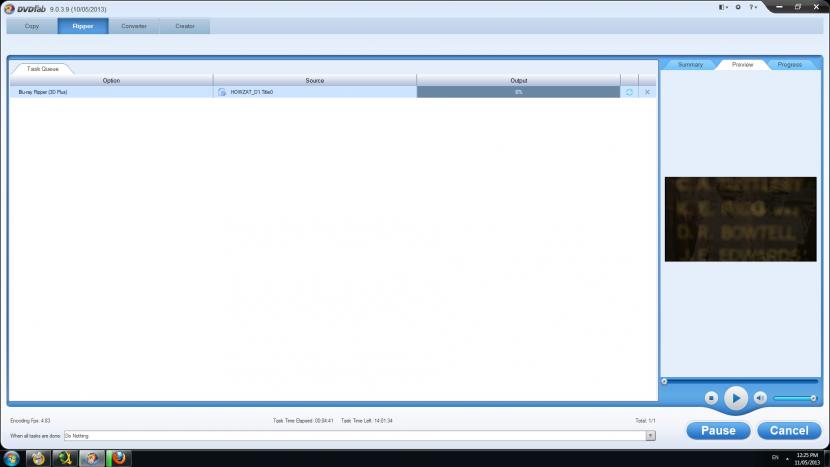
Task: Stop the preview playback
Action: [711, 398]
